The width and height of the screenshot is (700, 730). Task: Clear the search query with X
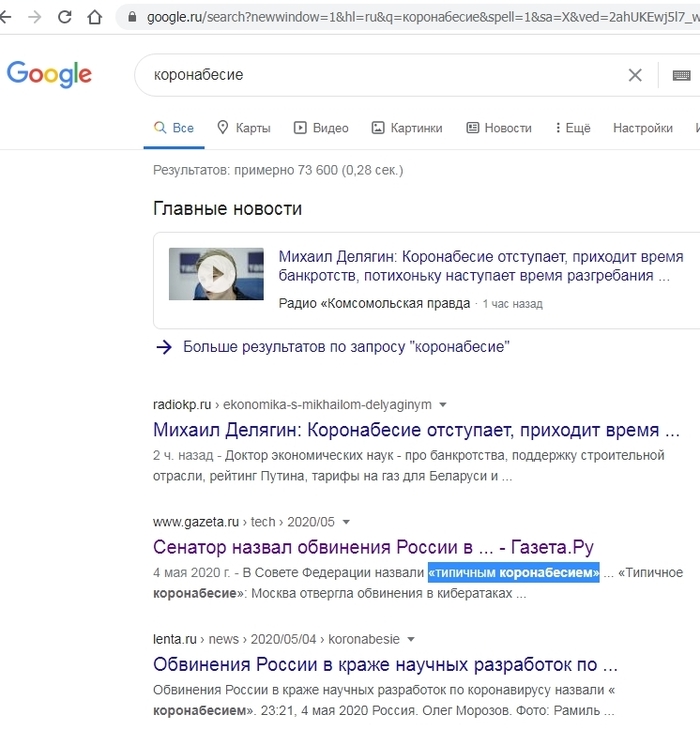pos(635,75)
